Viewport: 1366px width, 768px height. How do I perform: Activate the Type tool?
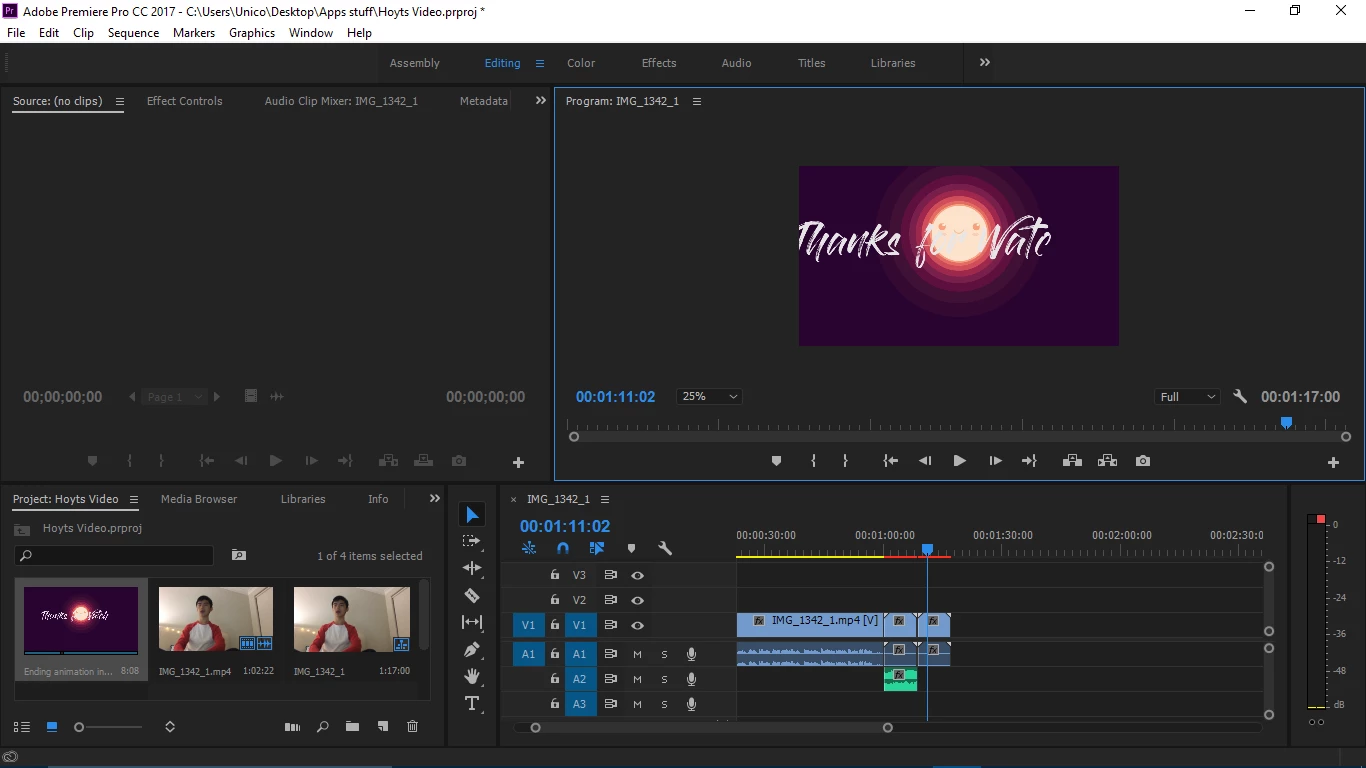click(x=472, y=704)
